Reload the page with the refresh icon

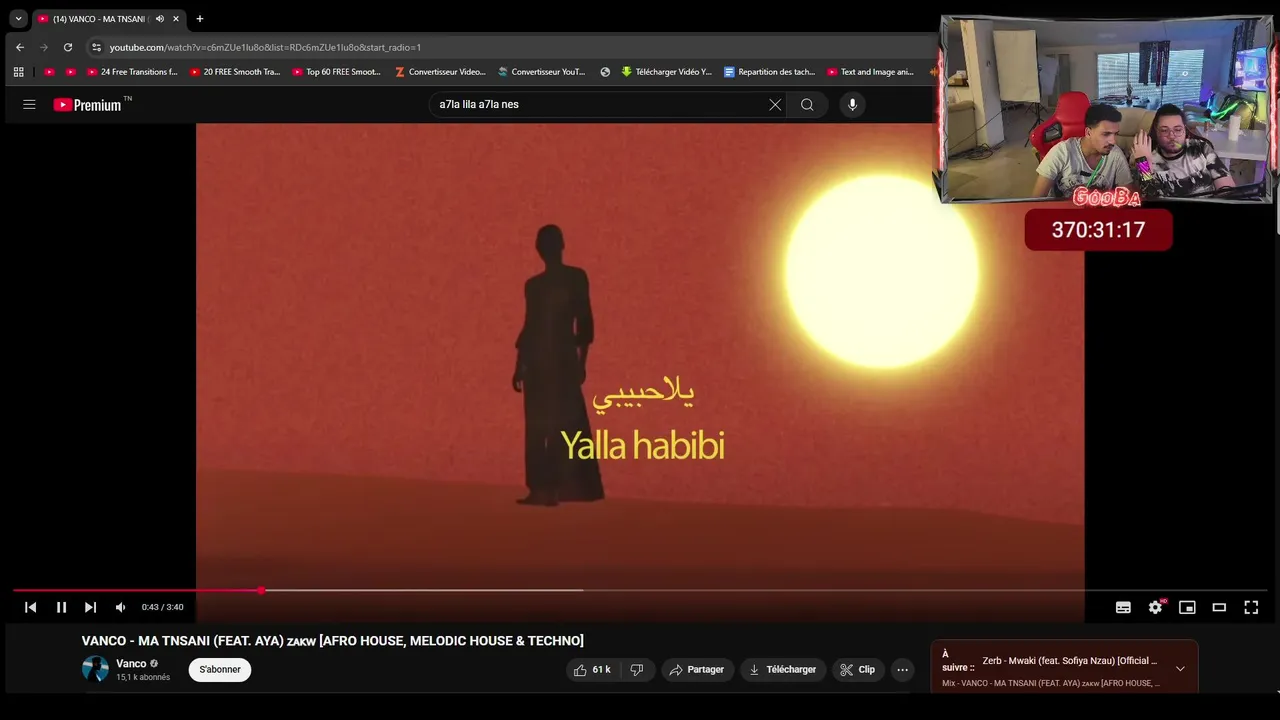(68, 47)
